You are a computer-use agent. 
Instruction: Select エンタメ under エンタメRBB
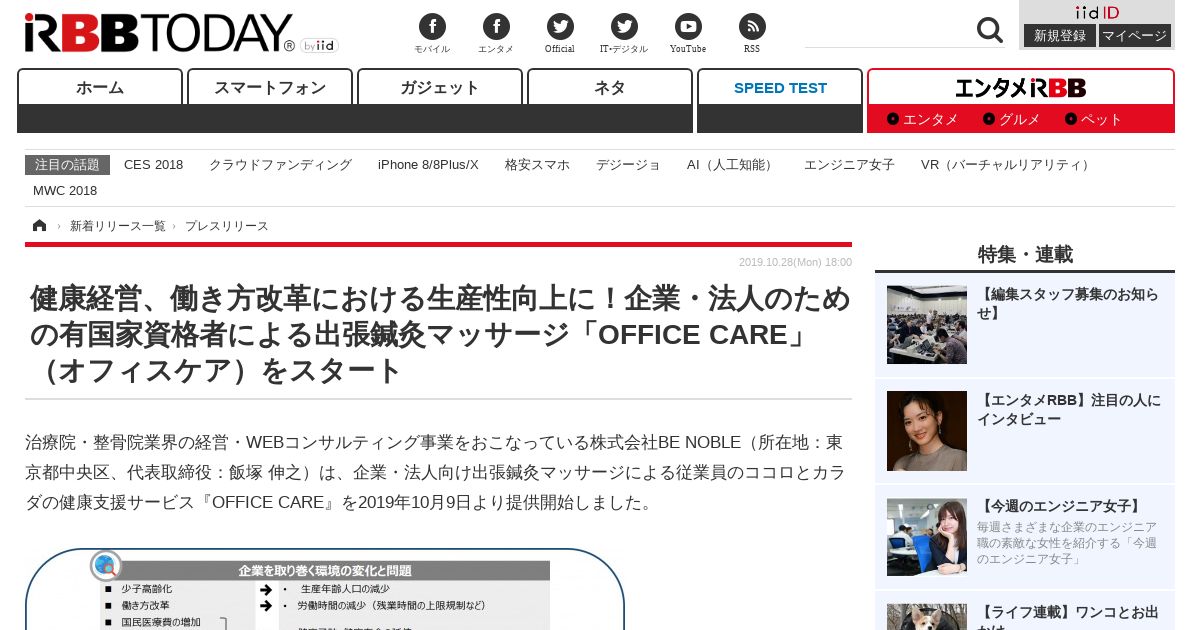[x=923, y=119]
